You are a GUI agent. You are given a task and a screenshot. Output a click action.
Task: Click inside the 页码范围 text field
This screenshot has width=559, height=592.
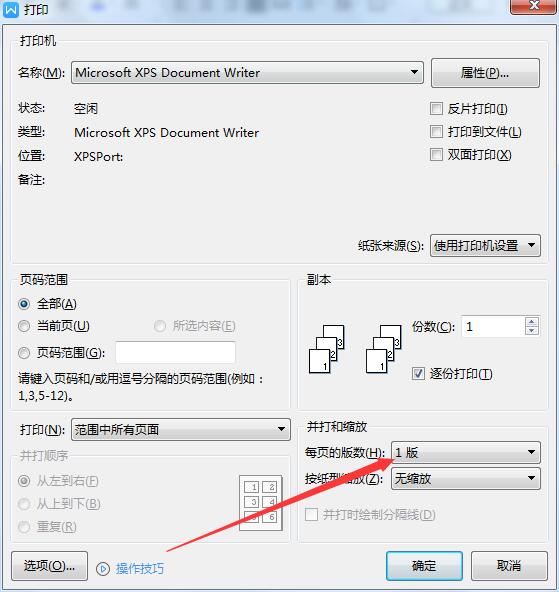[176, 353]
